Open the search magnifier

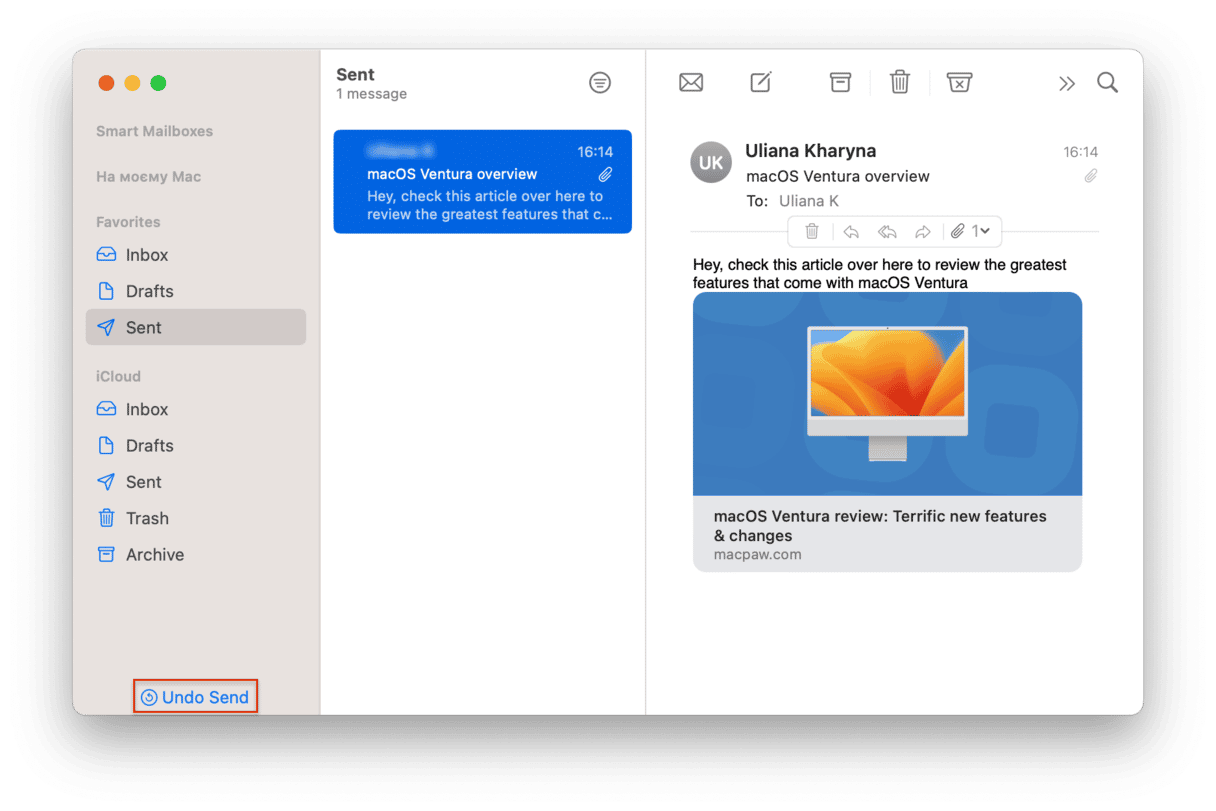point(1107,82)
